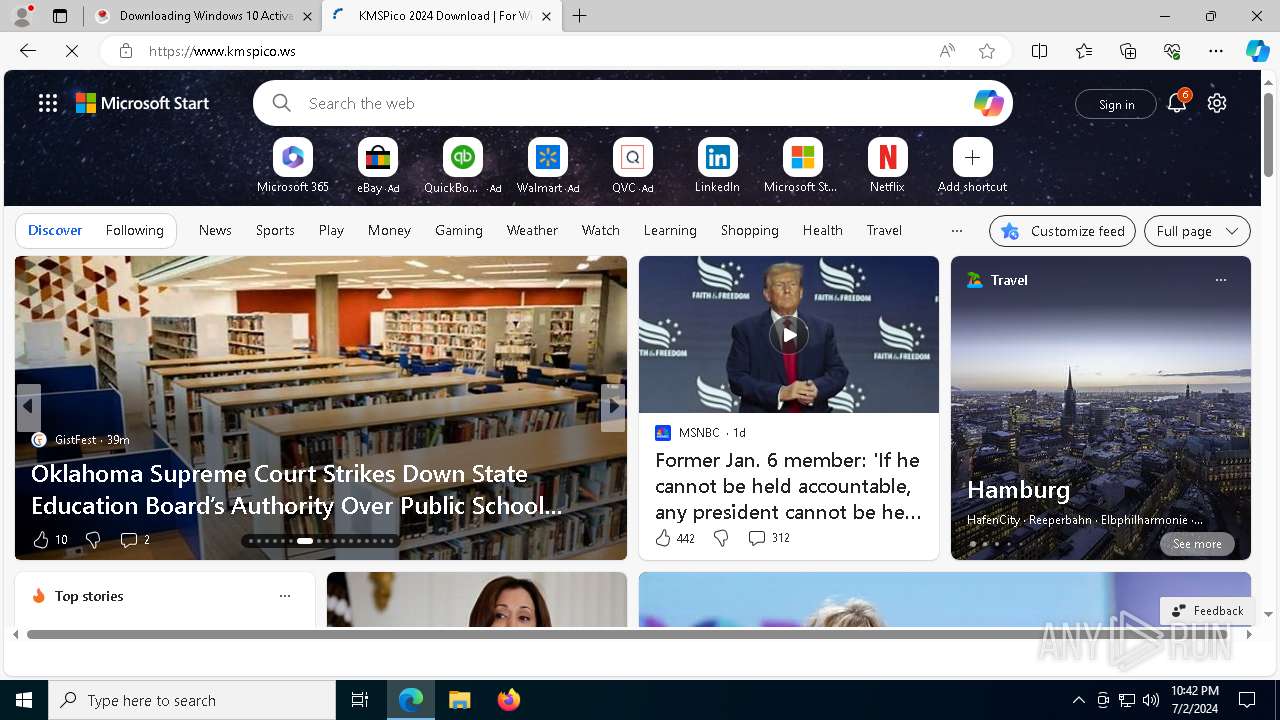Show hidden system tray icons

click(1078, 700)
